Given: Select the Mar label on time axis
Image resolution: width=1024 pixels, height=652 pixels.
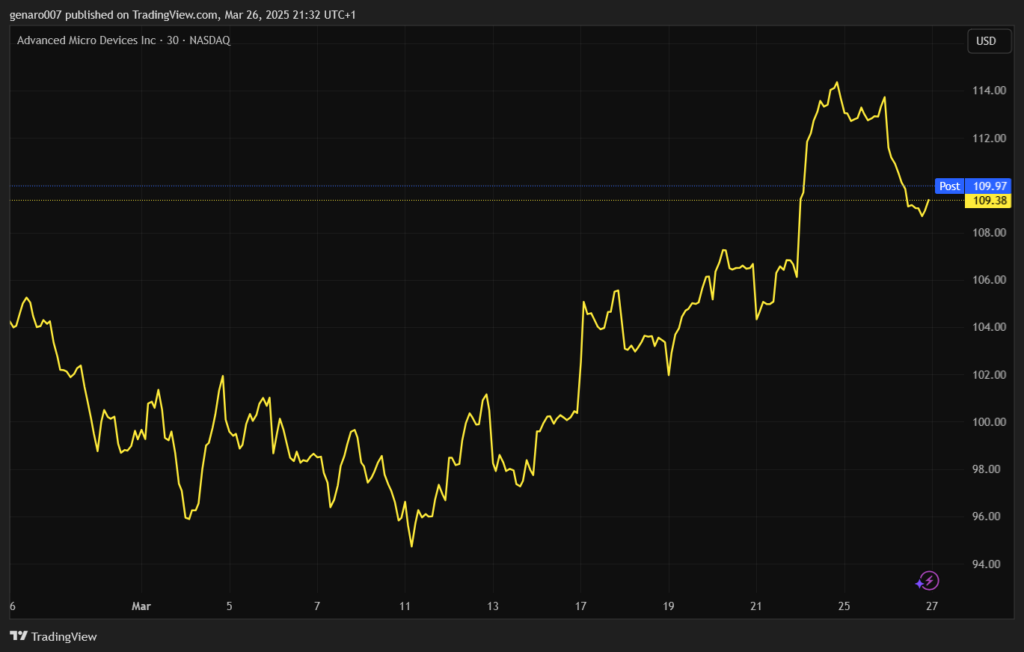Looking at the screenshot, I should coord(141,606).
